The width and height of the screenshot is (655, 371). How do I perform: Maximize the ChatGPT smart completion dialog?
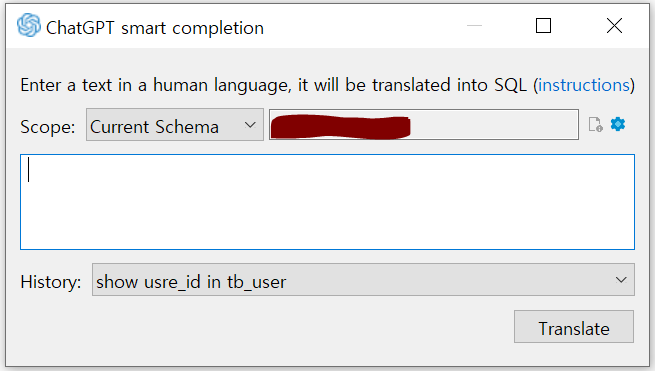[x=543, y=26]
